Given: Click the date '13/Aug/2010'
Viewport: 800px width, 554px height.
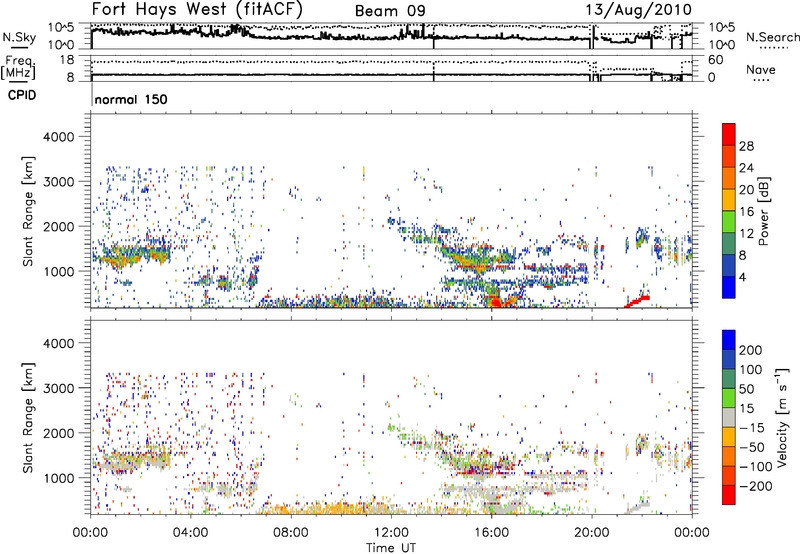Looking at the screenshot, I should (x=638, y=10).
